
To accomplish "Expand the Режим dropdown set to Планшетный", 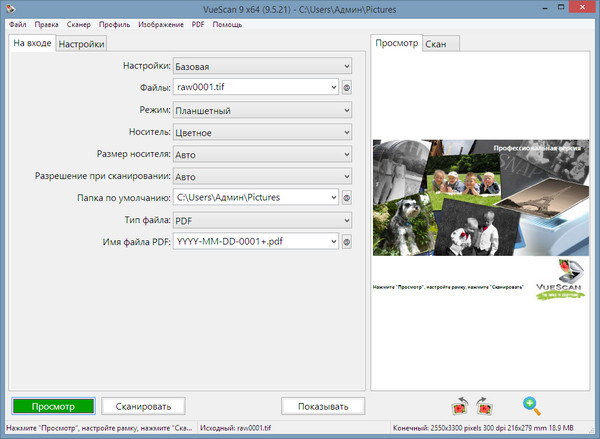I will 262,110.
